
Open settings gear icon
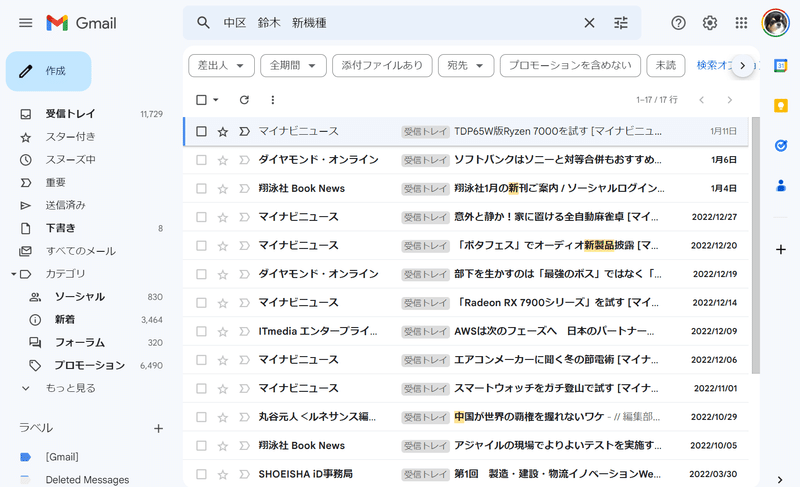coord(710,22)
